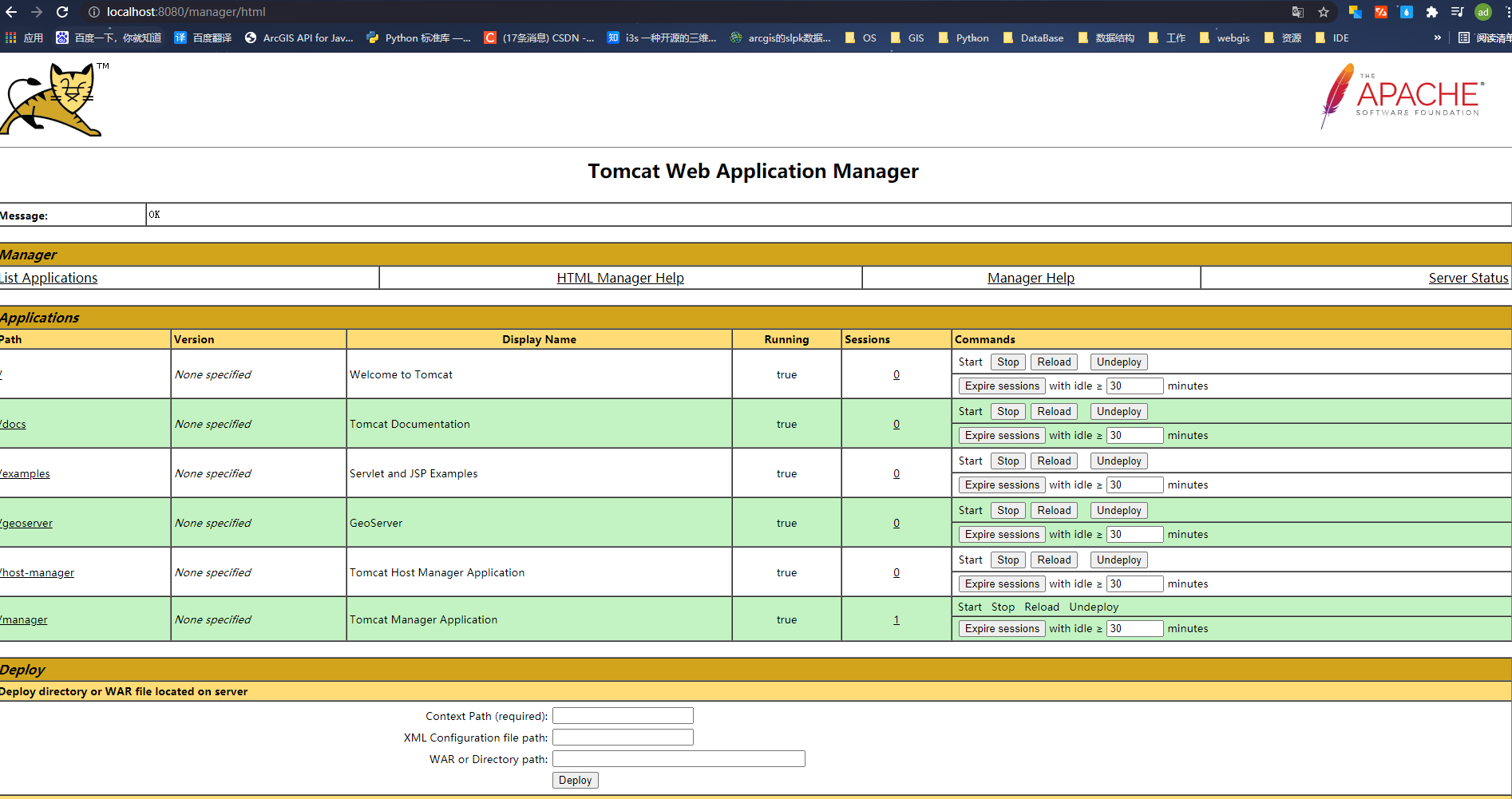1512x799 pixels.
Task: Bookmark this page with the star icon
Action: tap(1324, 12)
